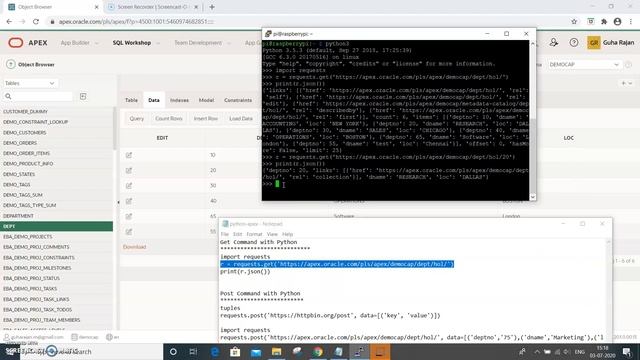Select the DEPT table in the list
This screenshot has height=360, width=640.
56,226
